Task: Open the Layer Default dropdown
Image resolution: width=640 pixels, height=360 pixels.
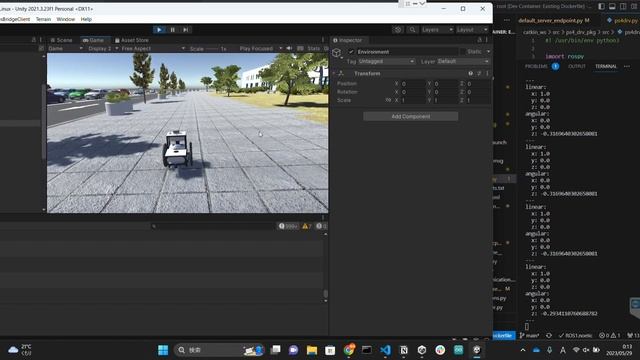Action: click(463, 61)
